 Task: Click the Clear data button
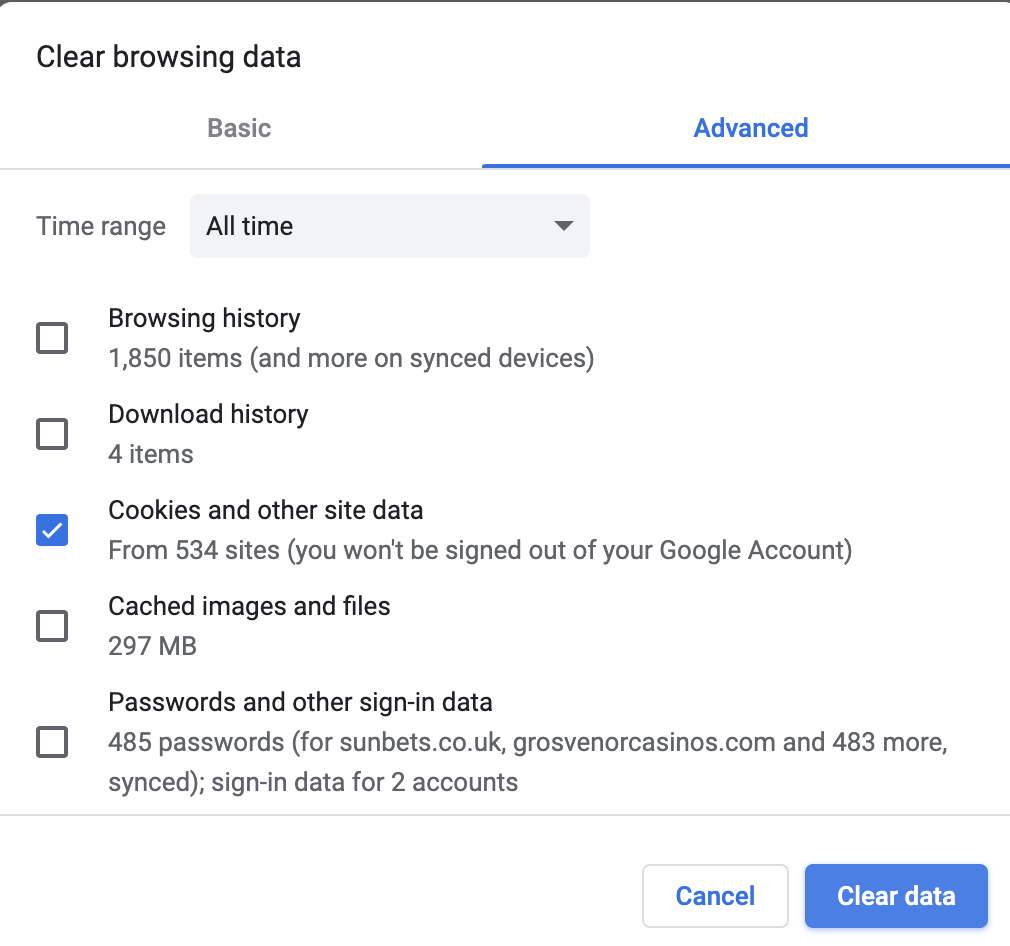click(x=896, y=896)
